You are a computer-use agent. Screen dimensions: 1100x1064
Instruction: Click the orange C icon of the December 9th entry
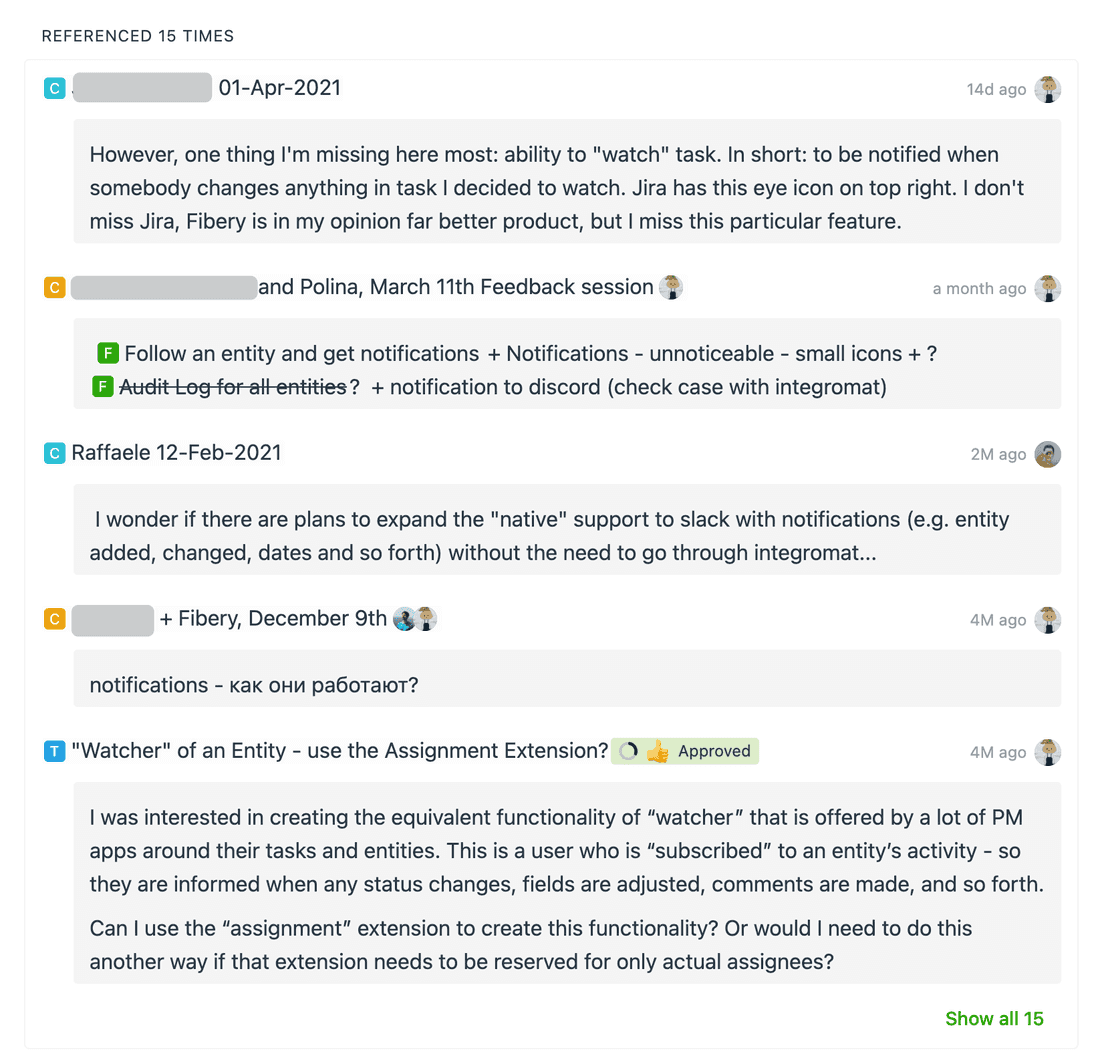pyautogui.click(x=53, y=619)
